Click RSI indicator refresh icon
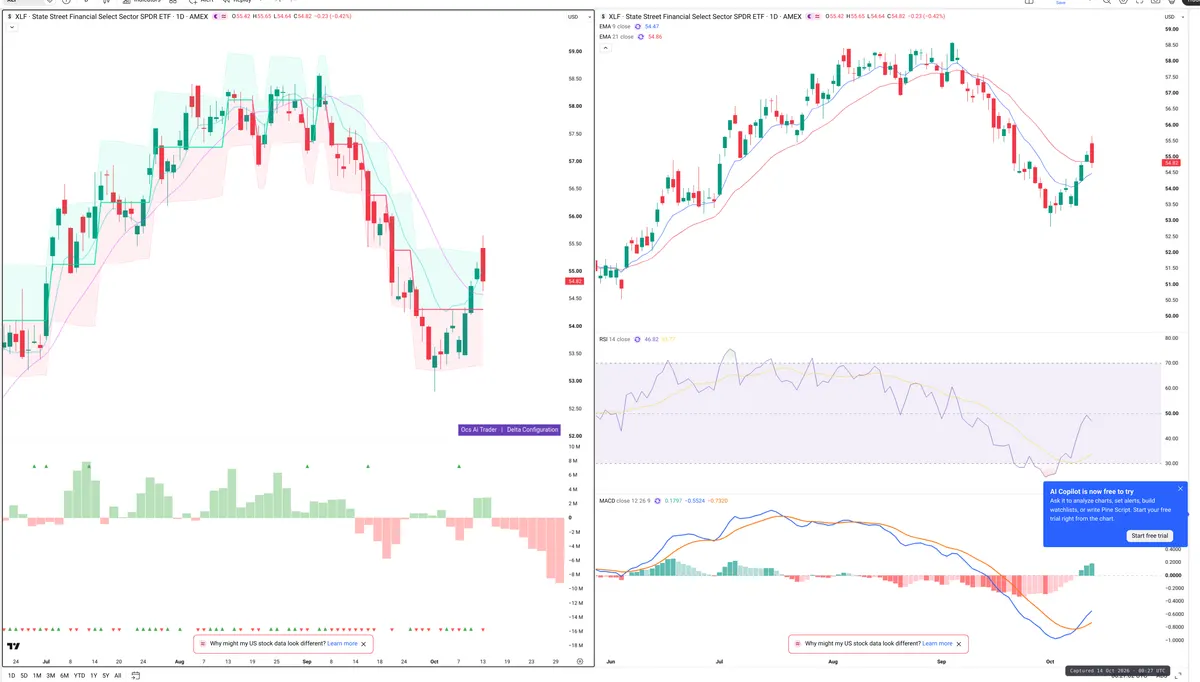The width and height of the screenshot is (1200, 682). pyautogui.click(x=637, y=339)
